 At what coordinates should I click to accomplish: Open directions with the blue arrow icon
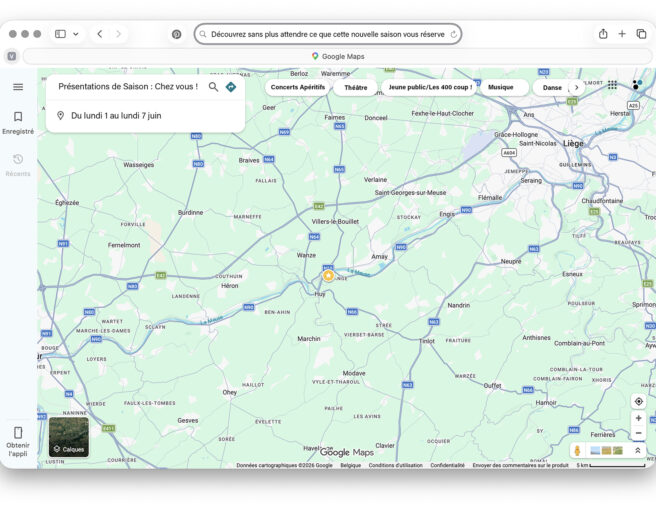(x=231, y=87)
